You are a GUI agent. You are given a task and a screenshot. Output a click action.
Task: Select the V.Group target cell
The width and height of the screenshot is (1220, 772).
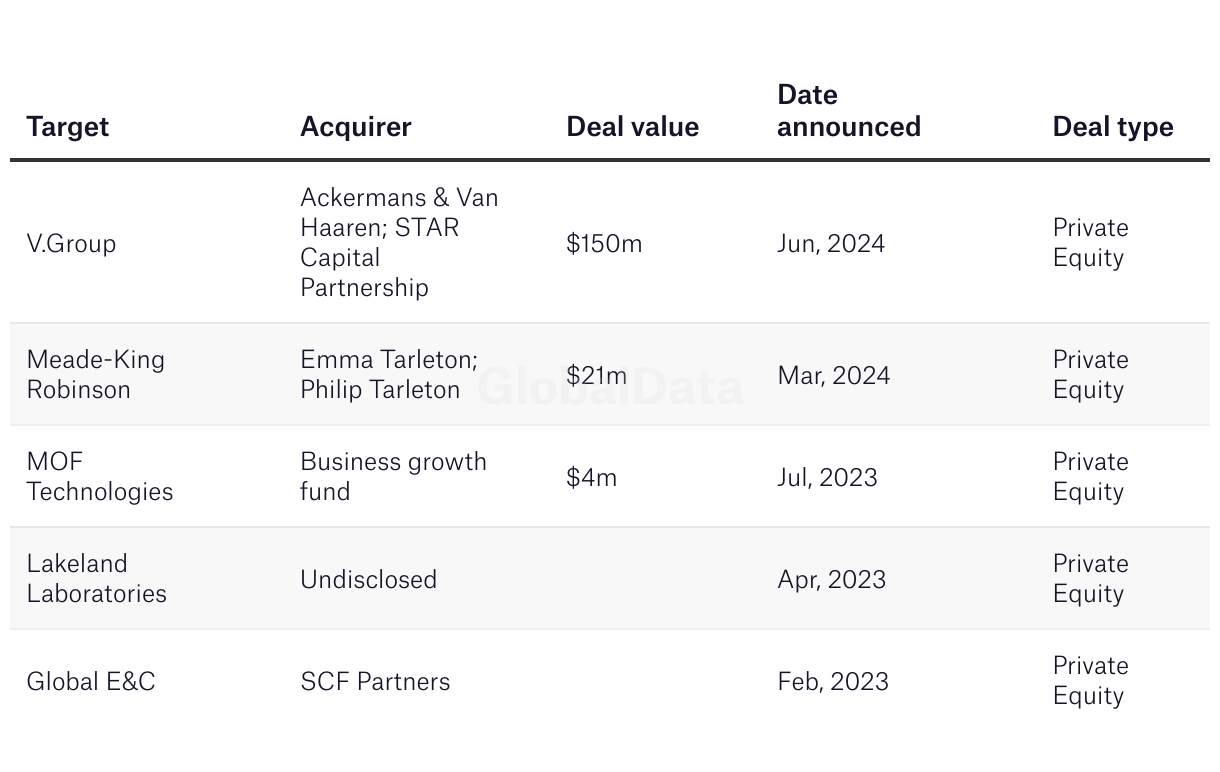click(71, 243)
